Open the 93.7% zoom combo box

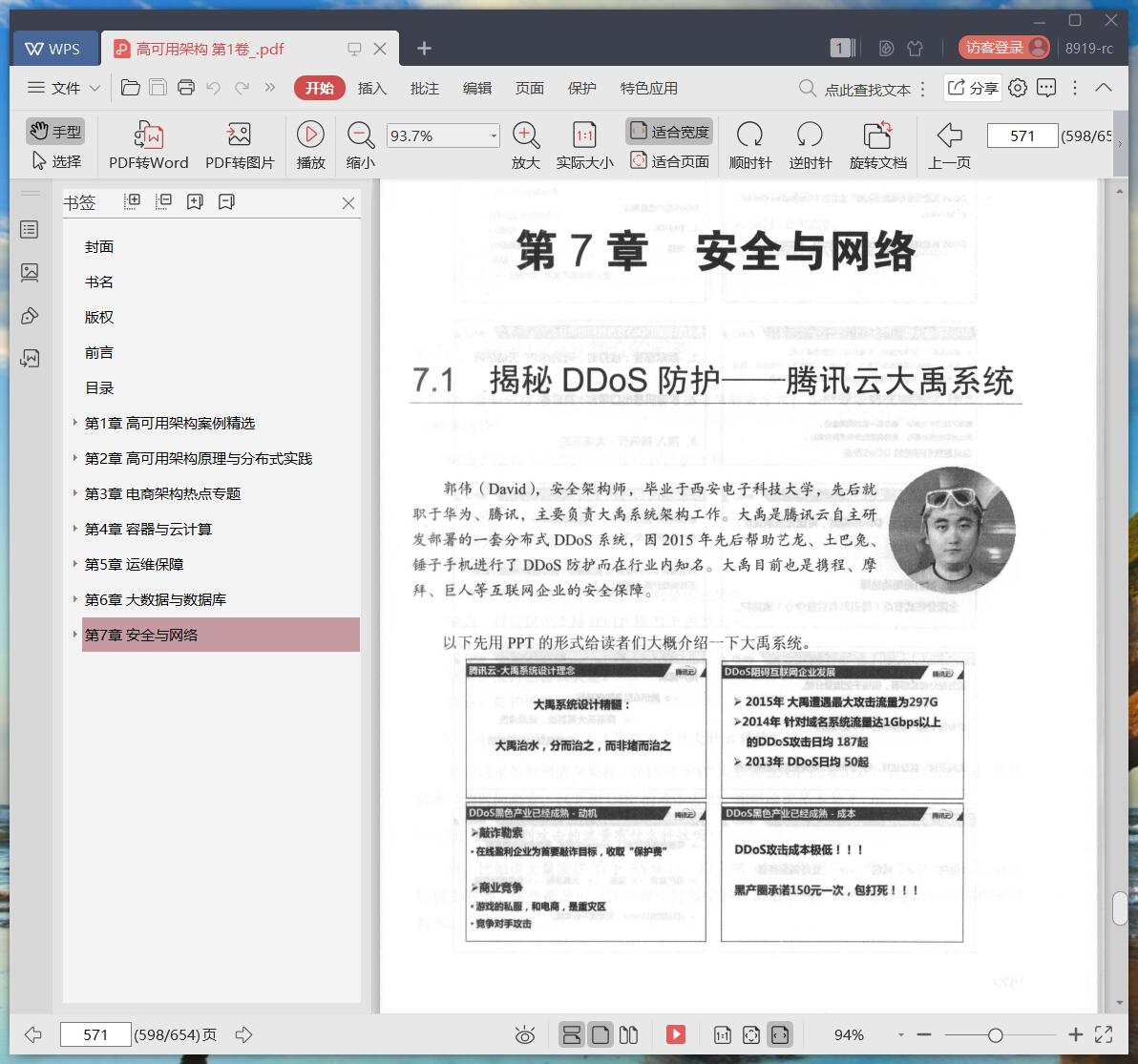click(443, 136)
